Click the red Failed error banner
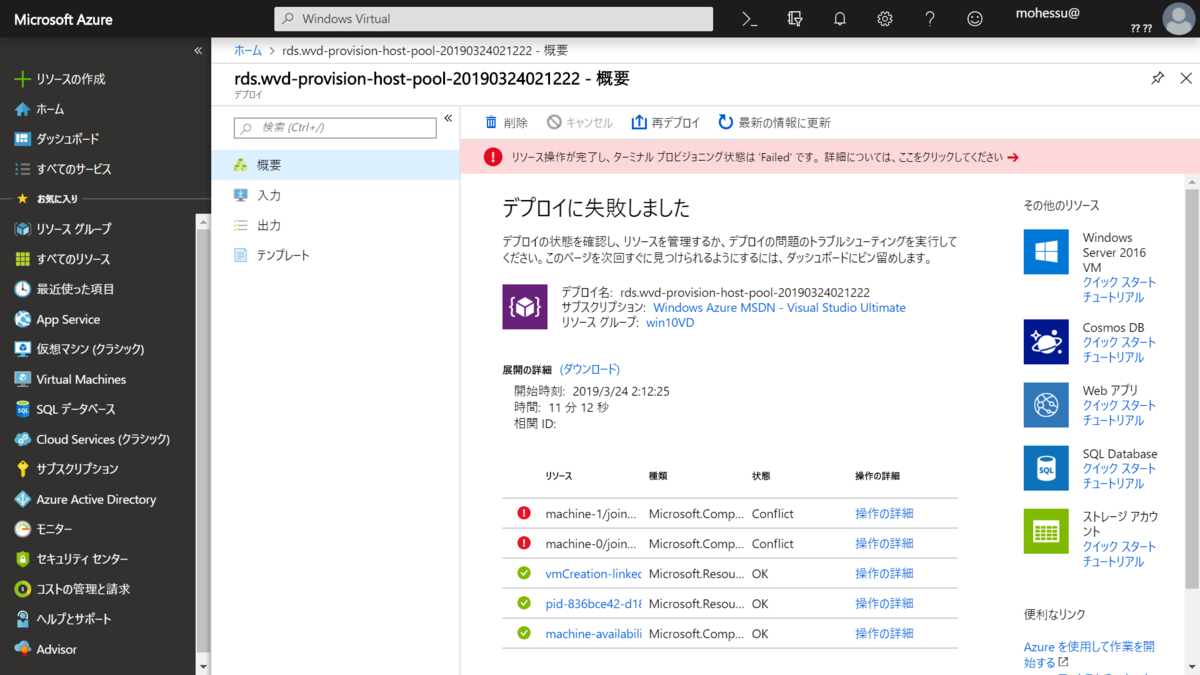1200x675 pixels. pos(830,157)
